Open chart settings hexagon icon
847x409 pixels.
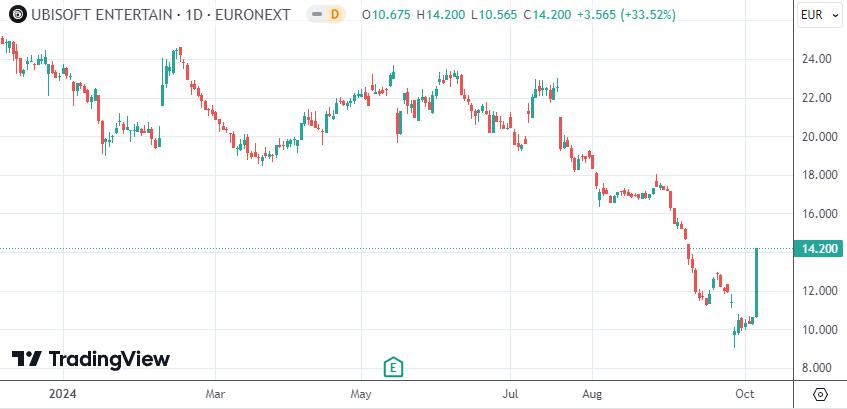[x=819, y=393]
